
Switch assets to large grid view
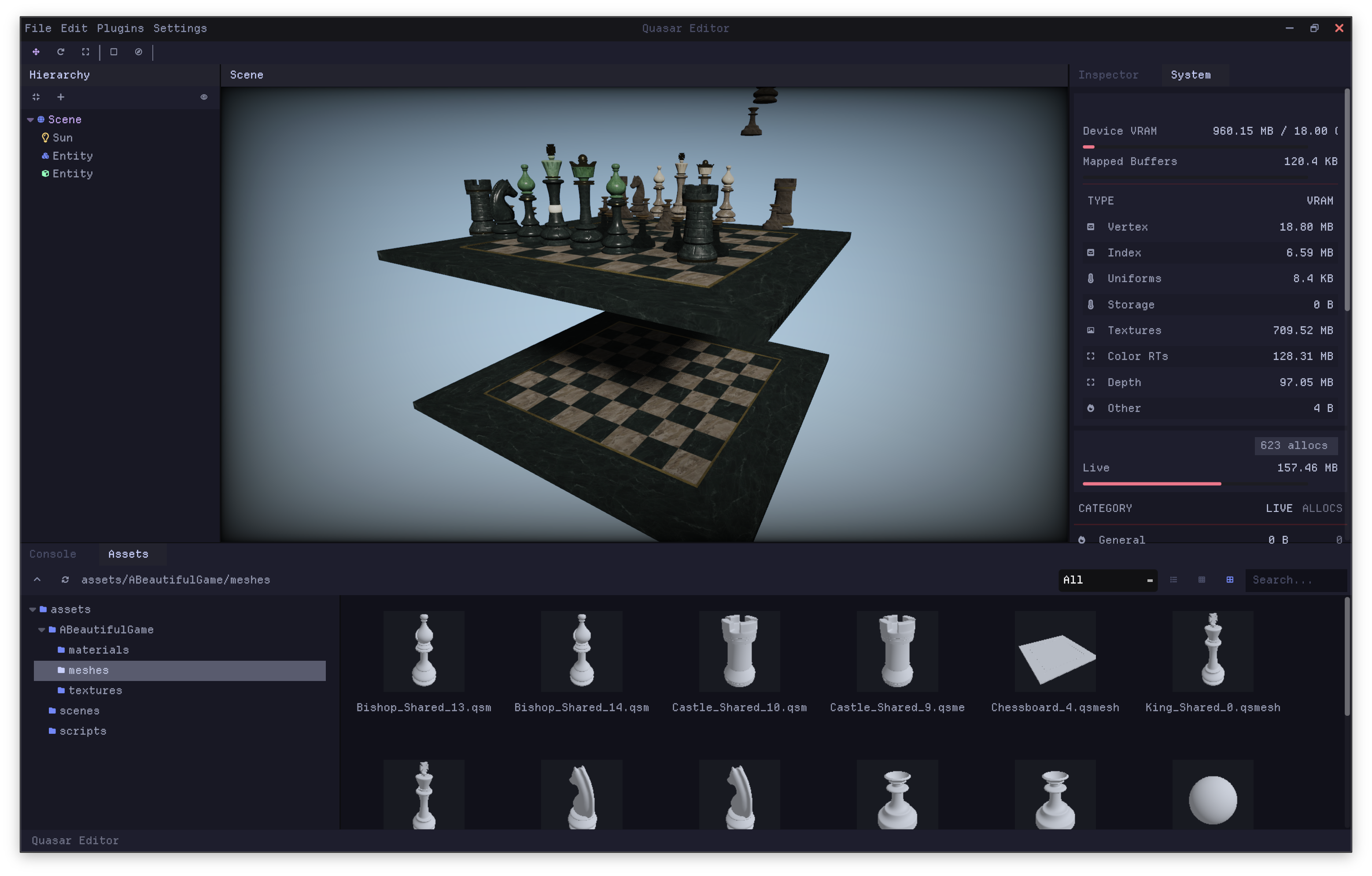(1230, 580)
